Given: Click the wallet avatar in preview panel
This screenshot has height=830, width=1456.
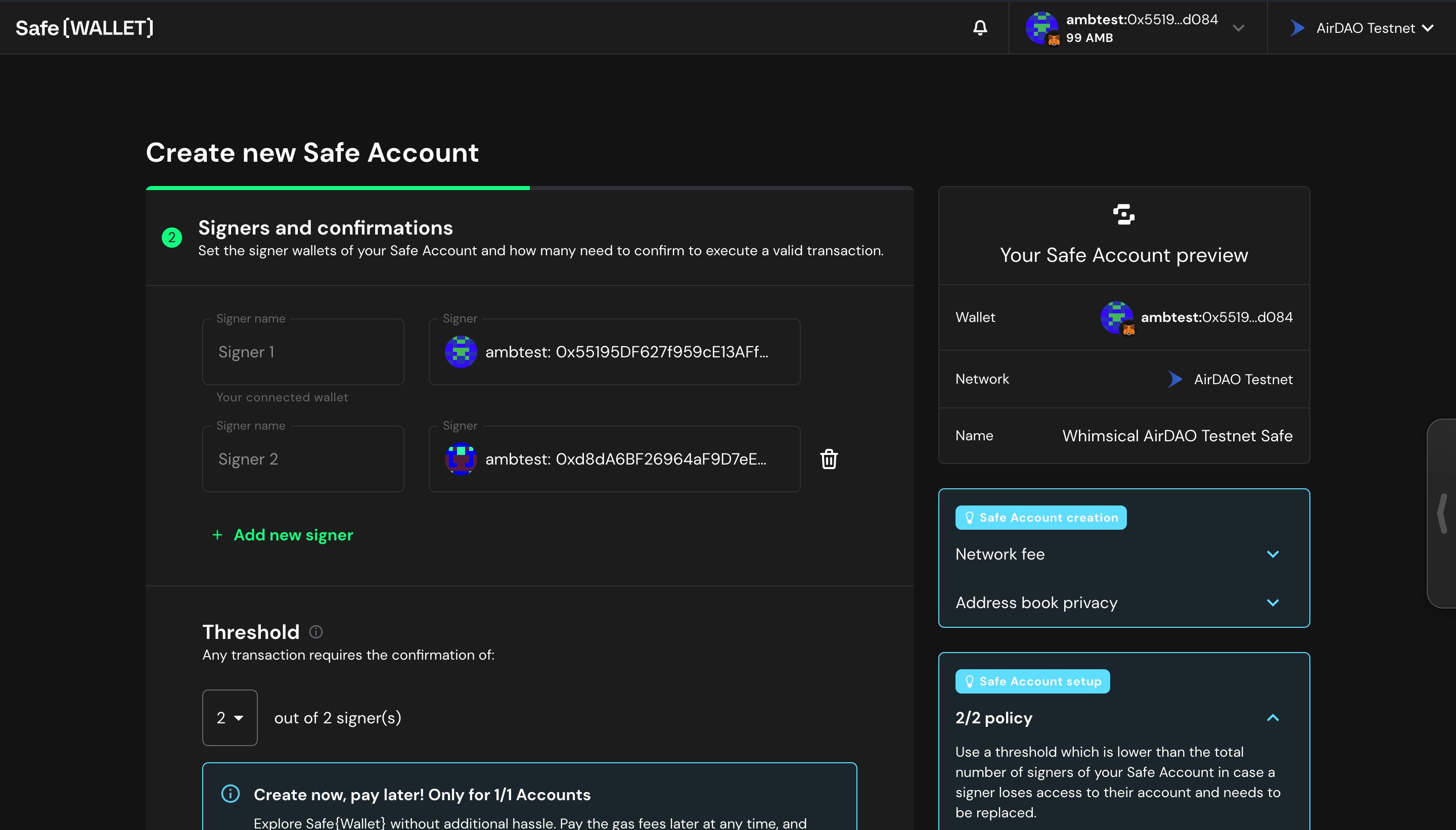Looking at the screenshot, I should [1116, 317].
